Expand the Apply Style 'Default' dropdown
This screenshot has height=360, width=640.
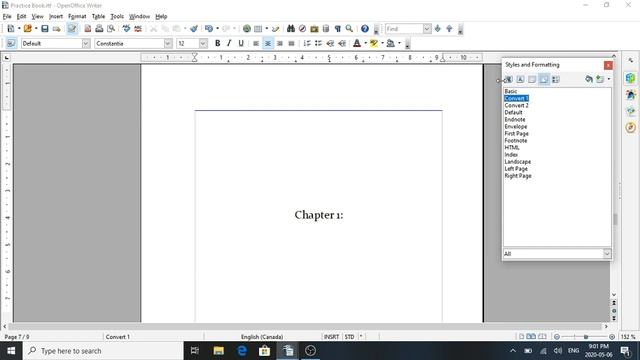(86, 43)
